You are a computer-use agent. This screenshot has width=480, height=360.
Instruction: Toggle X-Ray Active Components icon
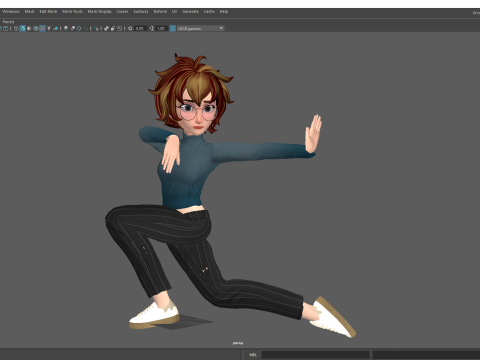pyautogui.click(x=113, y=28)
